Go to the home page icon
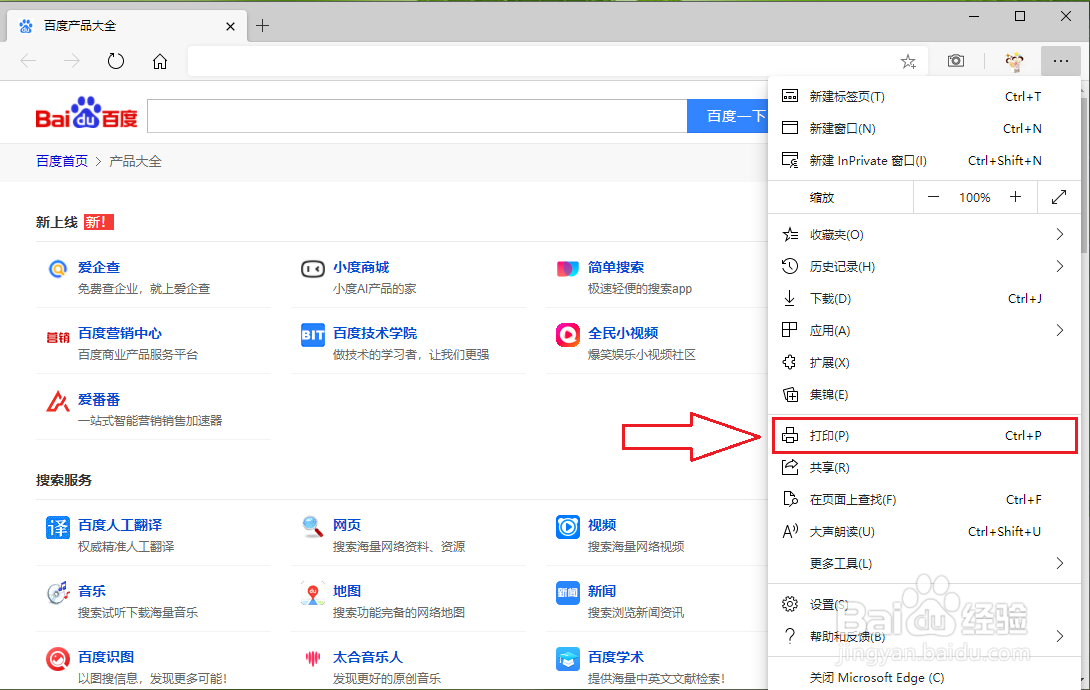Viewport: 1090px width, 690px height. point(160,61)
